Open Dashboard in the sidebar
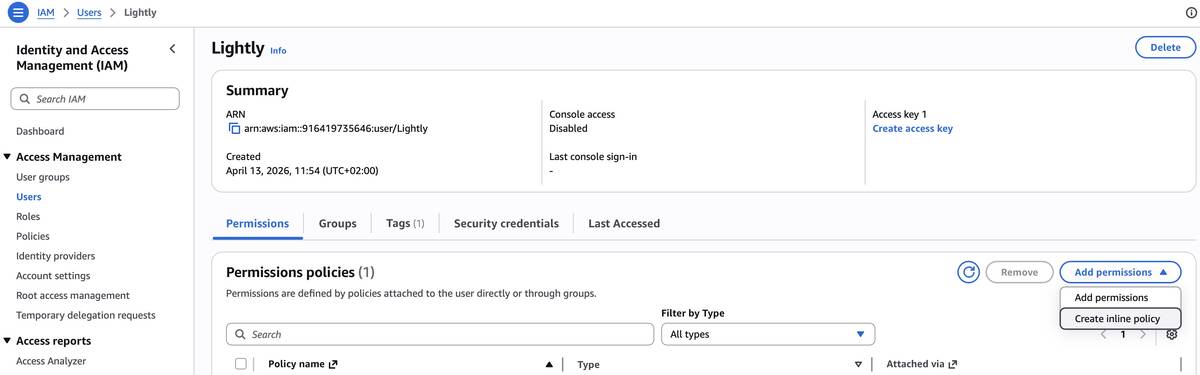 click(x=40, y=131)
